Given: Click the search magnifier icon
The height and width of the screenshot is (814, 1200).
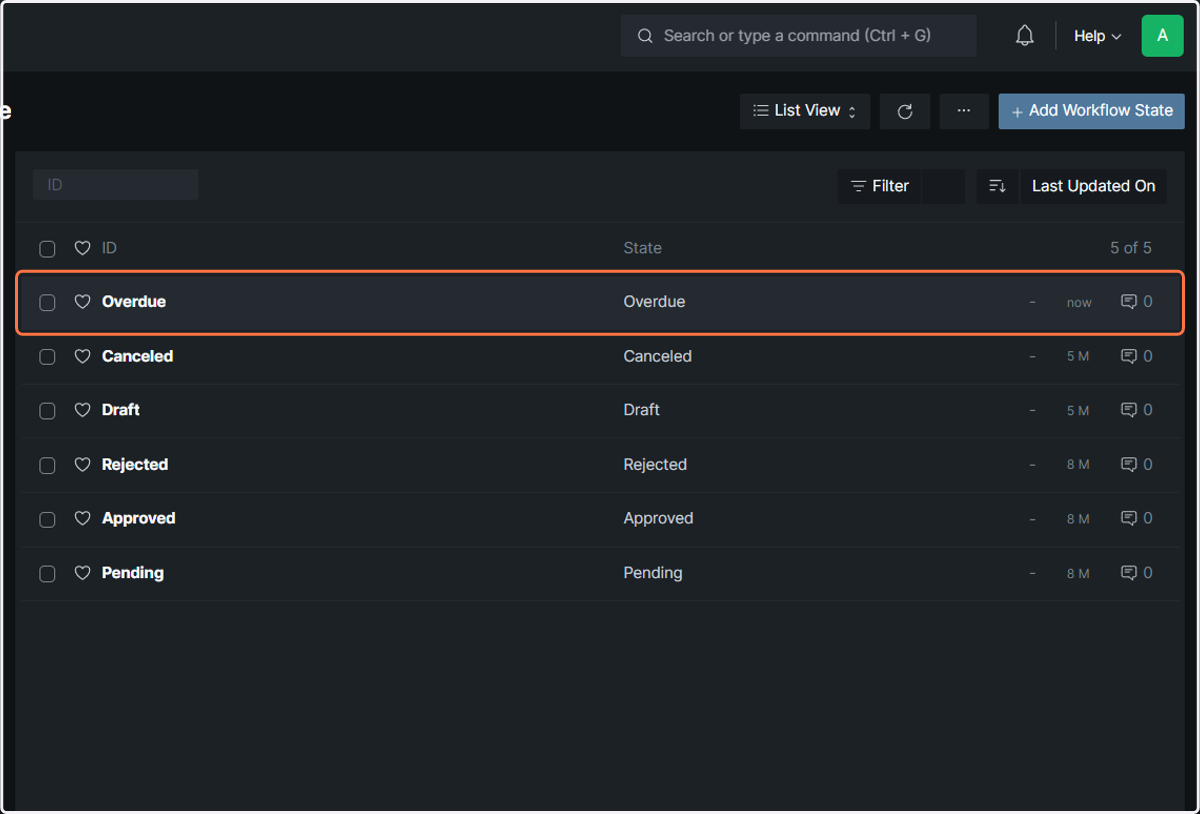Looking at the screenshot, I should (x=645, y=36).
